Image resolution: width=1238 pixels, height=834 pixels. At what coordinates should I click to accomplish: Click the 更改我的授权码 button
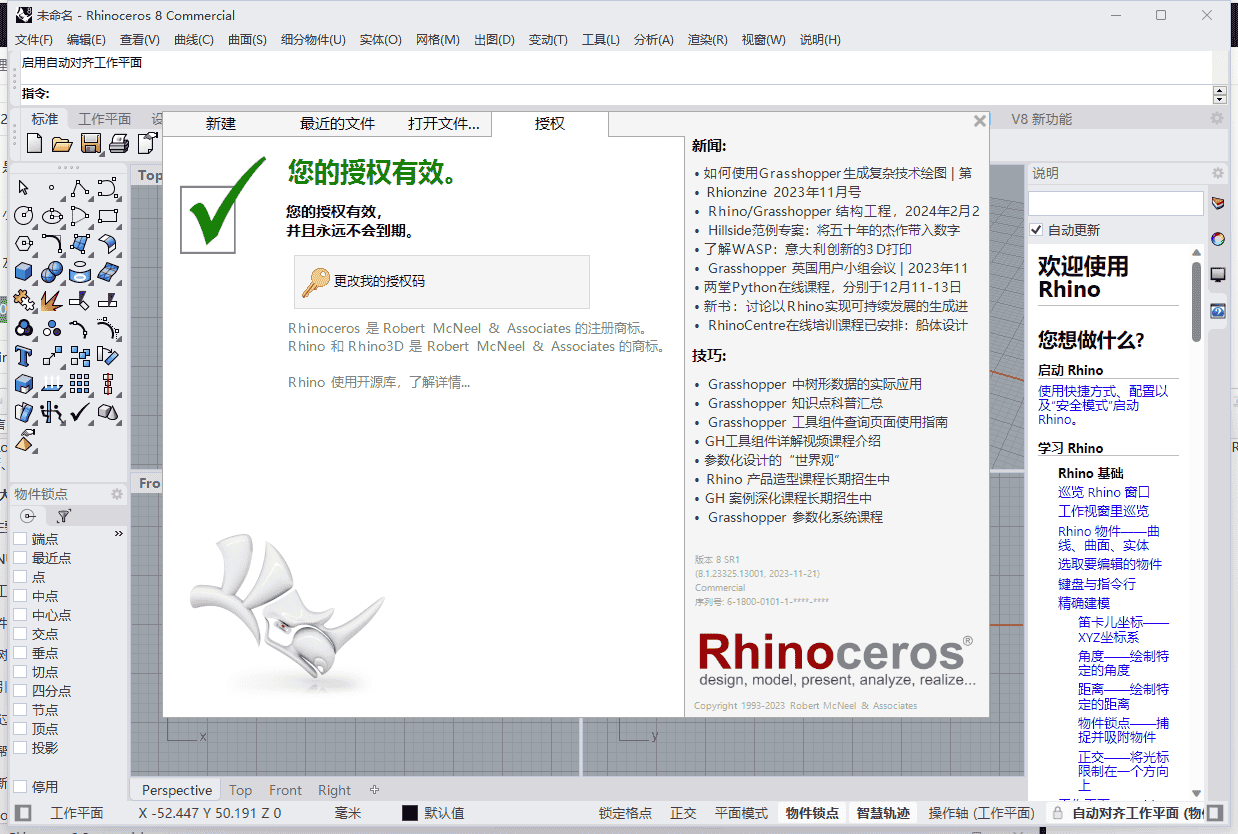(x=441, y=282)
